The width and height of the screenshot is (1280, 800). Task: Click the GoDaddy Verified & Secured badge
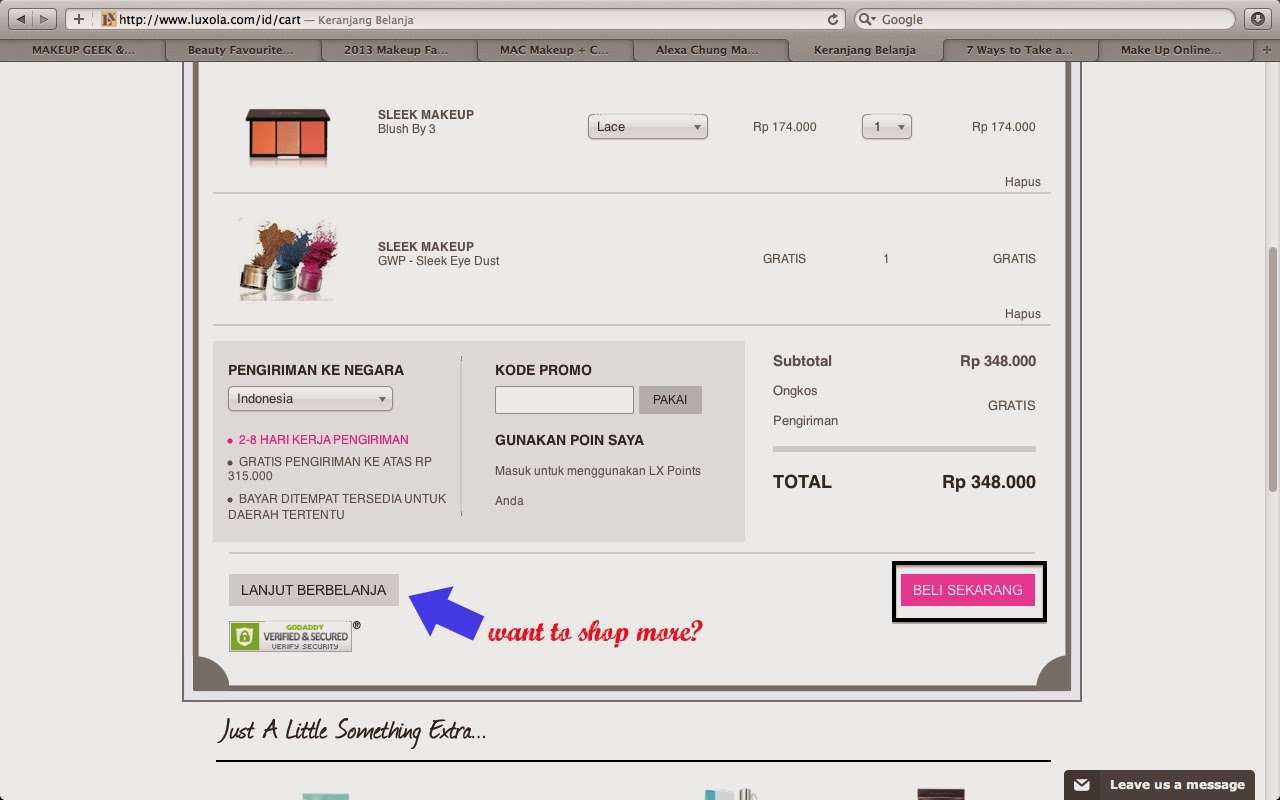291,636
